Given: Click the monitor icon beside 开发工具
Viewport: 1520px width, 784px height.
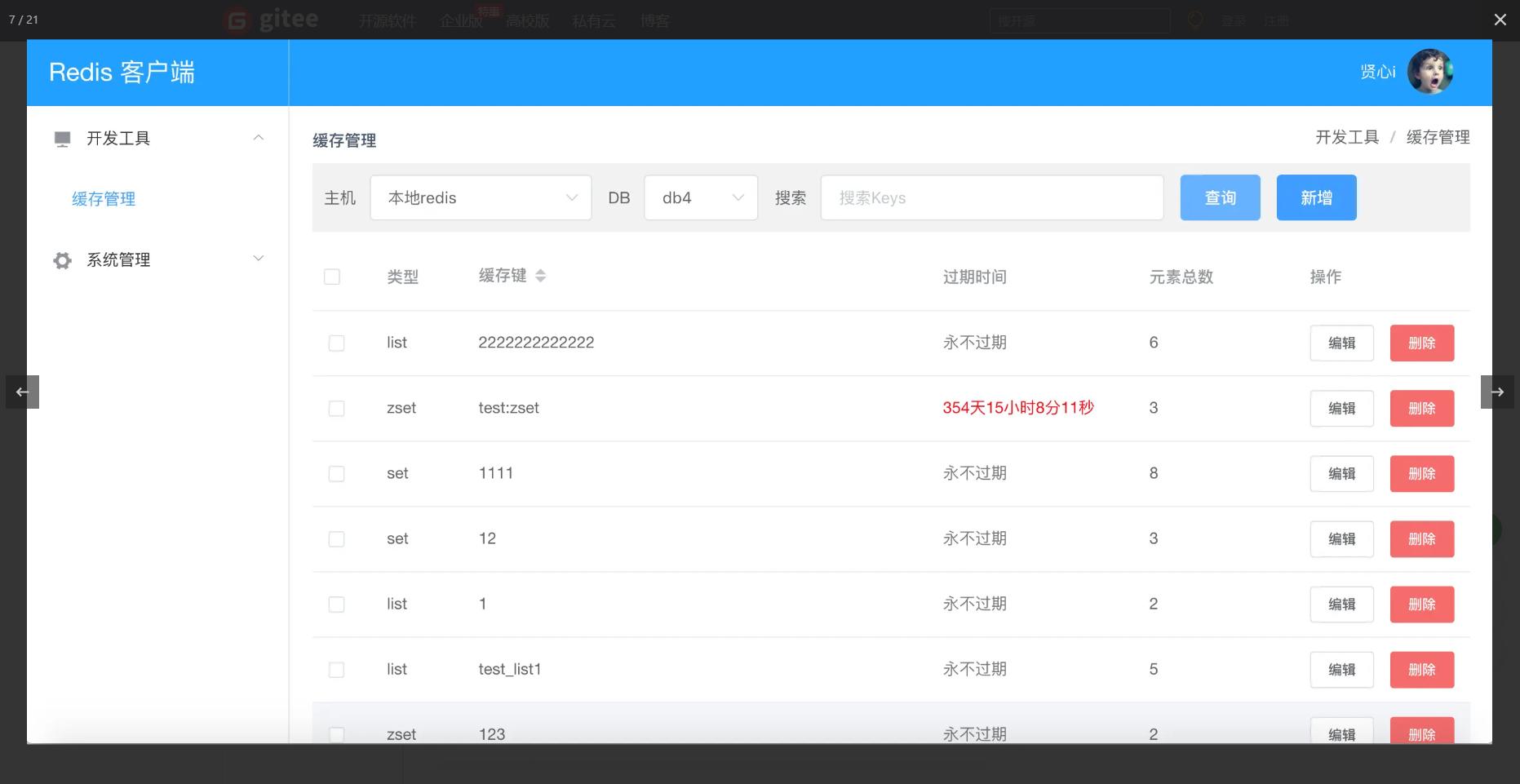Looking at the screenshot, I should [x=62, y=137].
